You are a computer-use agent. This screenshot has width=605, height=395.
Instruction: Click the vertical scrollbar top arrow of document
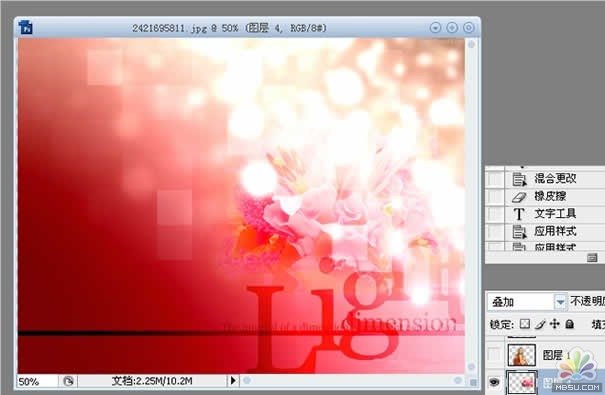pyautogui.click(x=471, y=45)
